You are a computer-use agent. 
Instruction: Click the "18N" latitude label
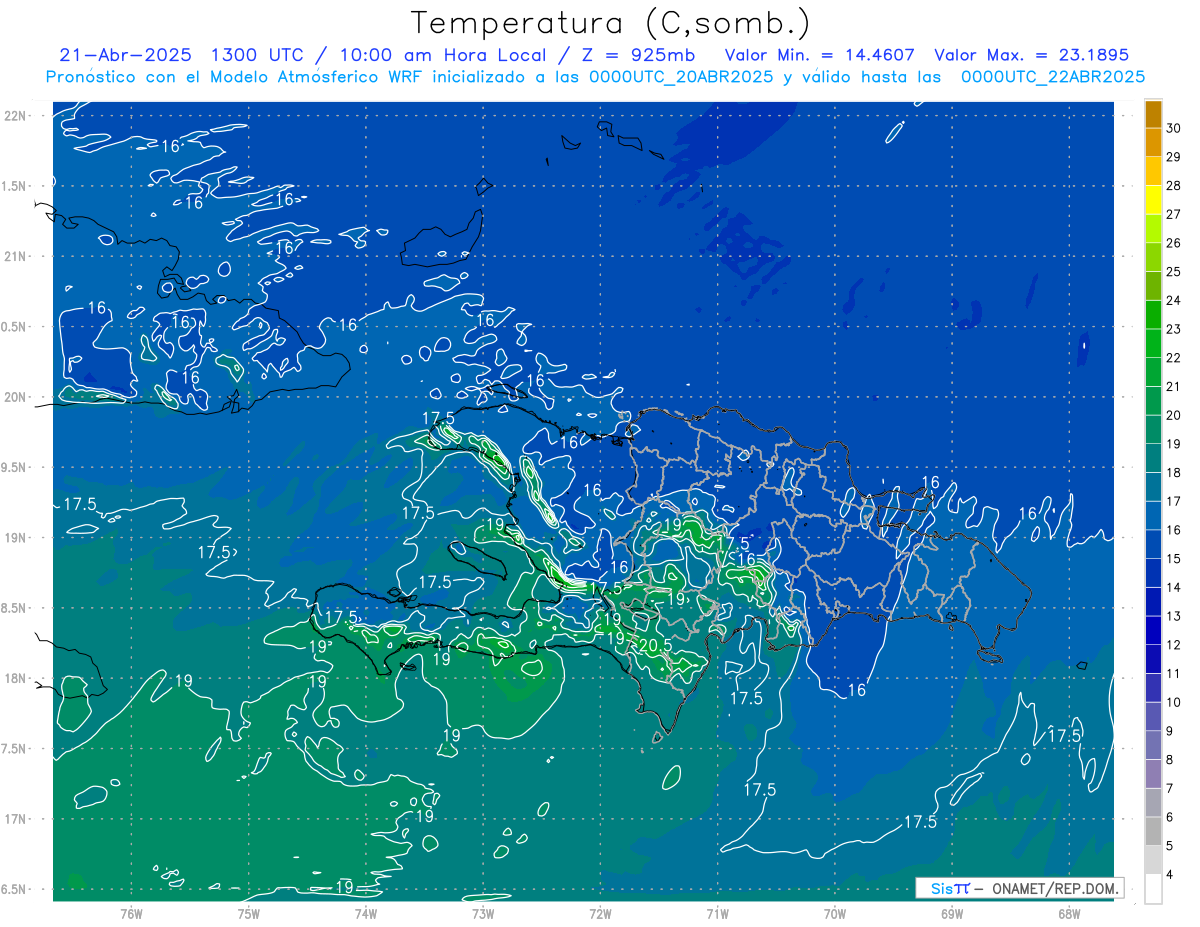pyautogui.click(x=17, y=678)
